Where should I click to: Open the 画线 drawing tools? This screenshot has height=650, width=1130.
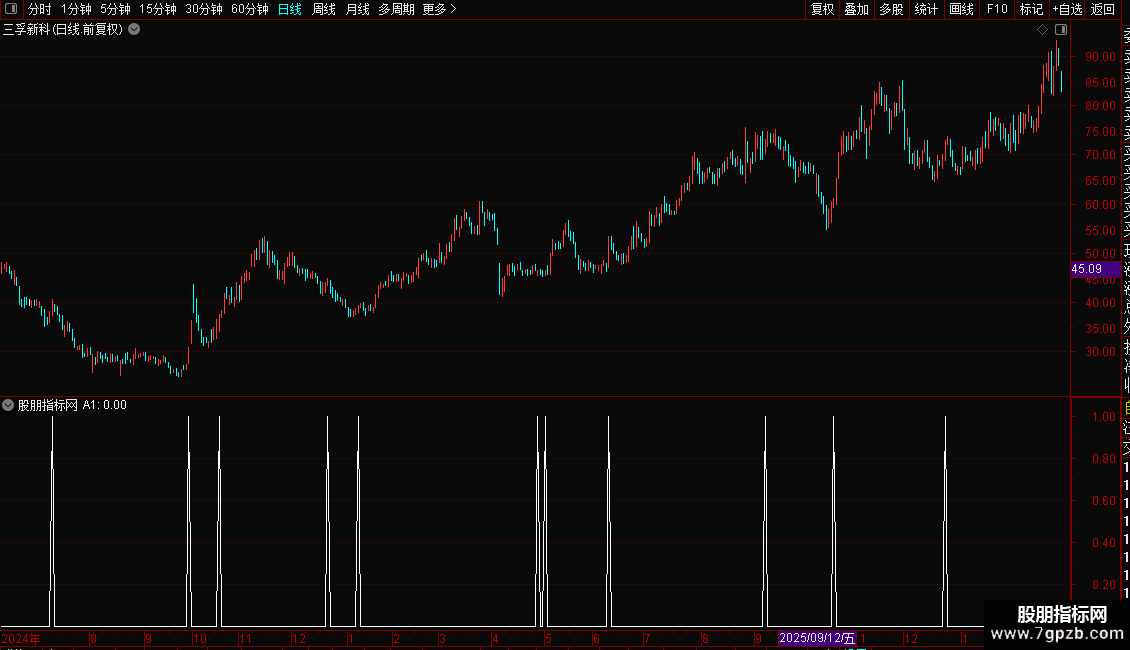961,9
